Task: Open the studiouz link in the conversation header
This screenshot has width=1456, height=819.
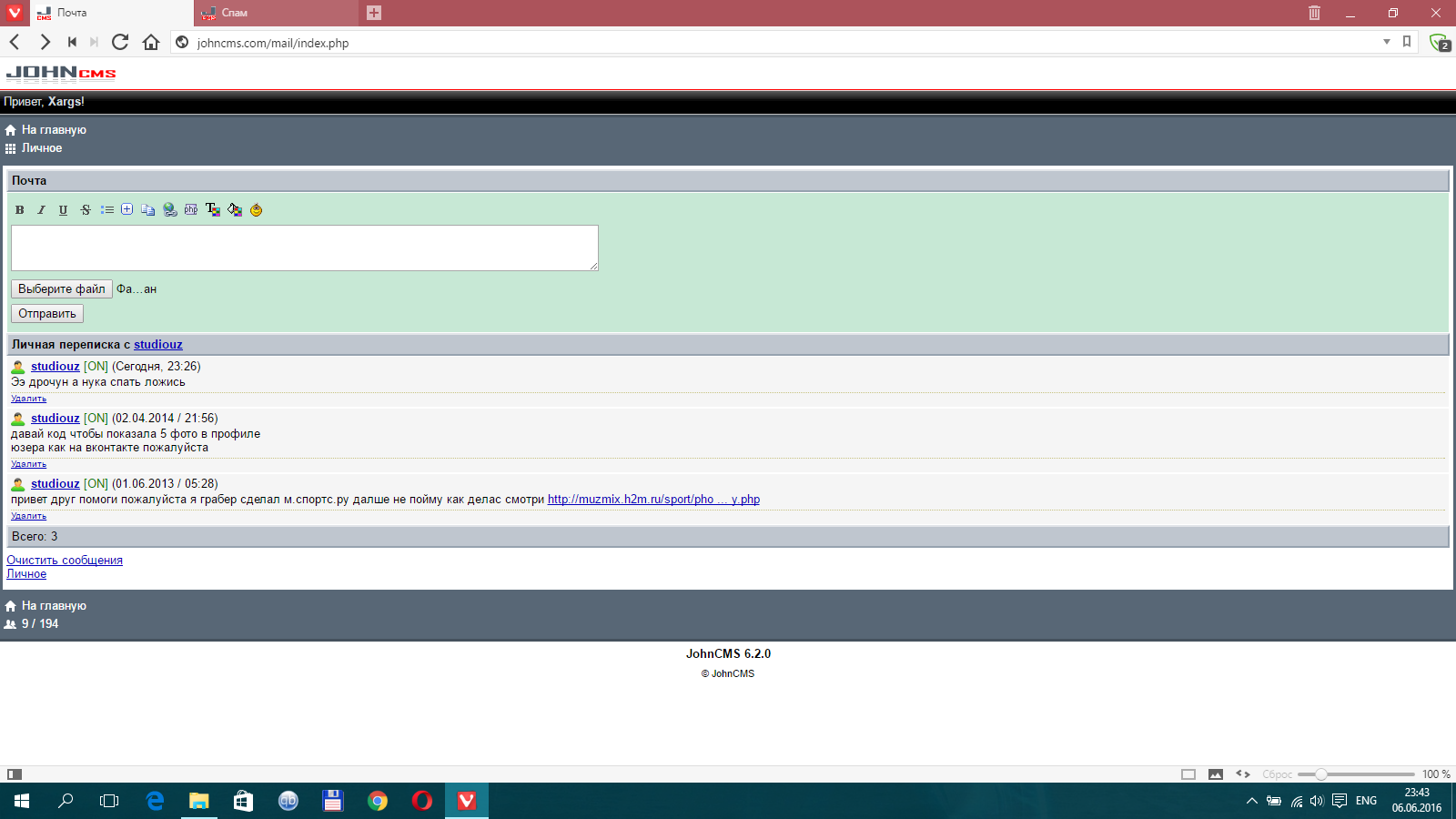Action: [x=158, y=345]
